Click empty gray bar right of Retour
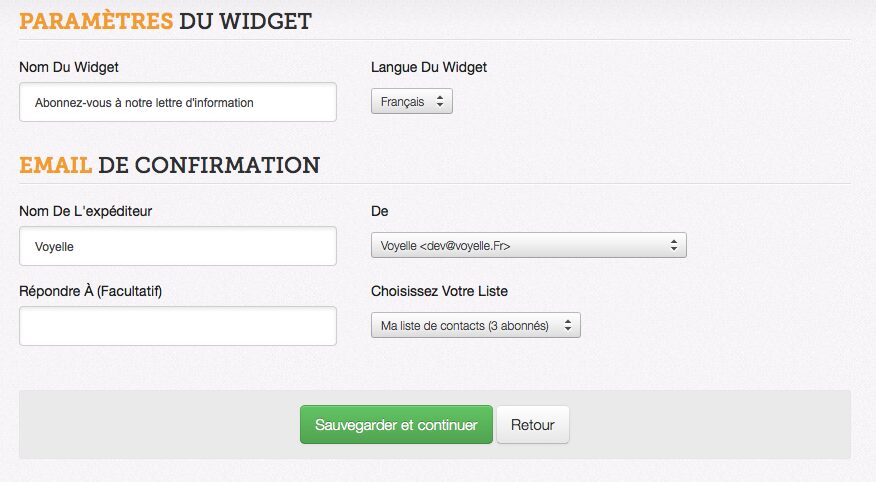 click(x=710, y=424)
